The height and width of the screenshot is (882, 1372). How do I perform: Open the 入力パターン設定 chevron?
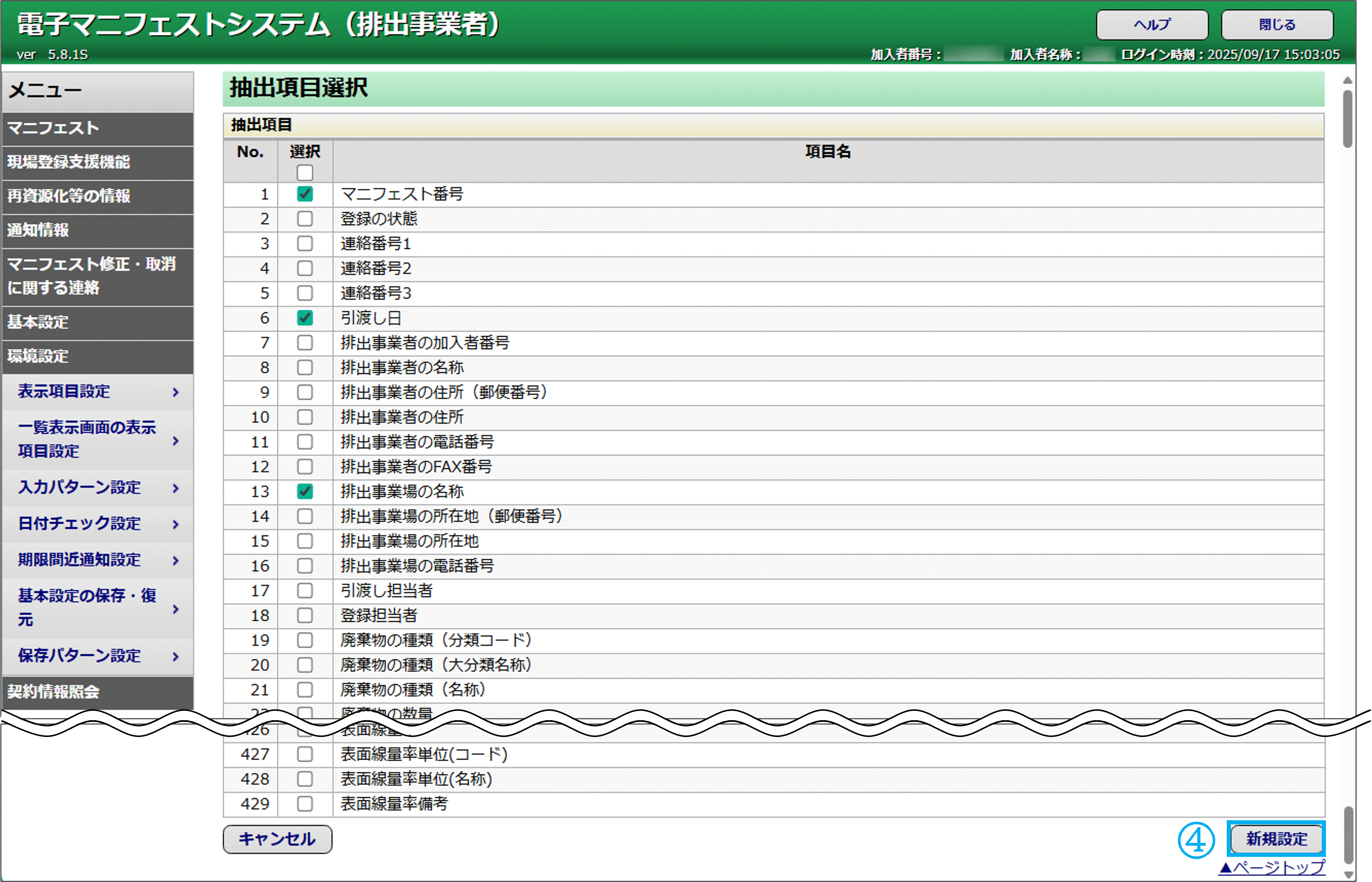[x=176, y=488]
